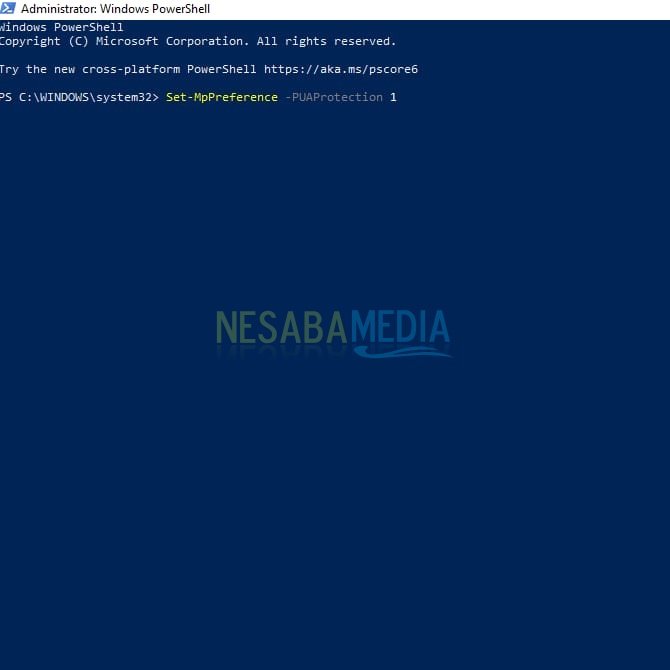Click the 'PS C:\WINDOWS\system32>' prompt
The image size is (670, 670).
79,97
